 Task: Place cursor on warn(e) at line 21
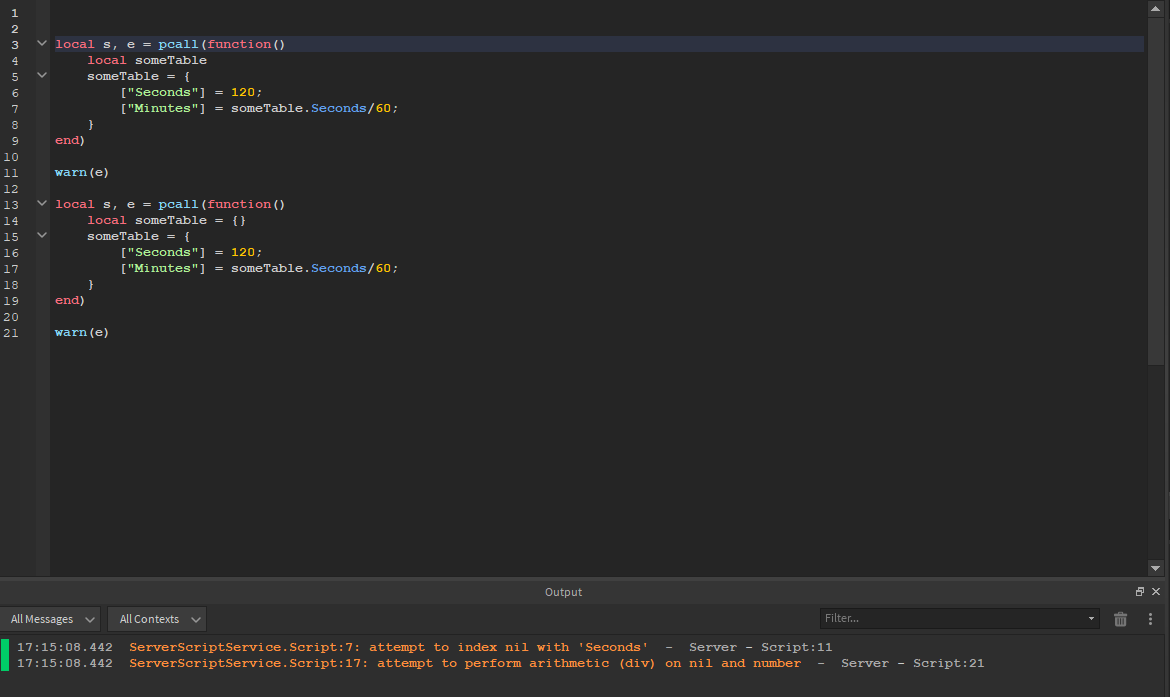click(x=82, y=332)
